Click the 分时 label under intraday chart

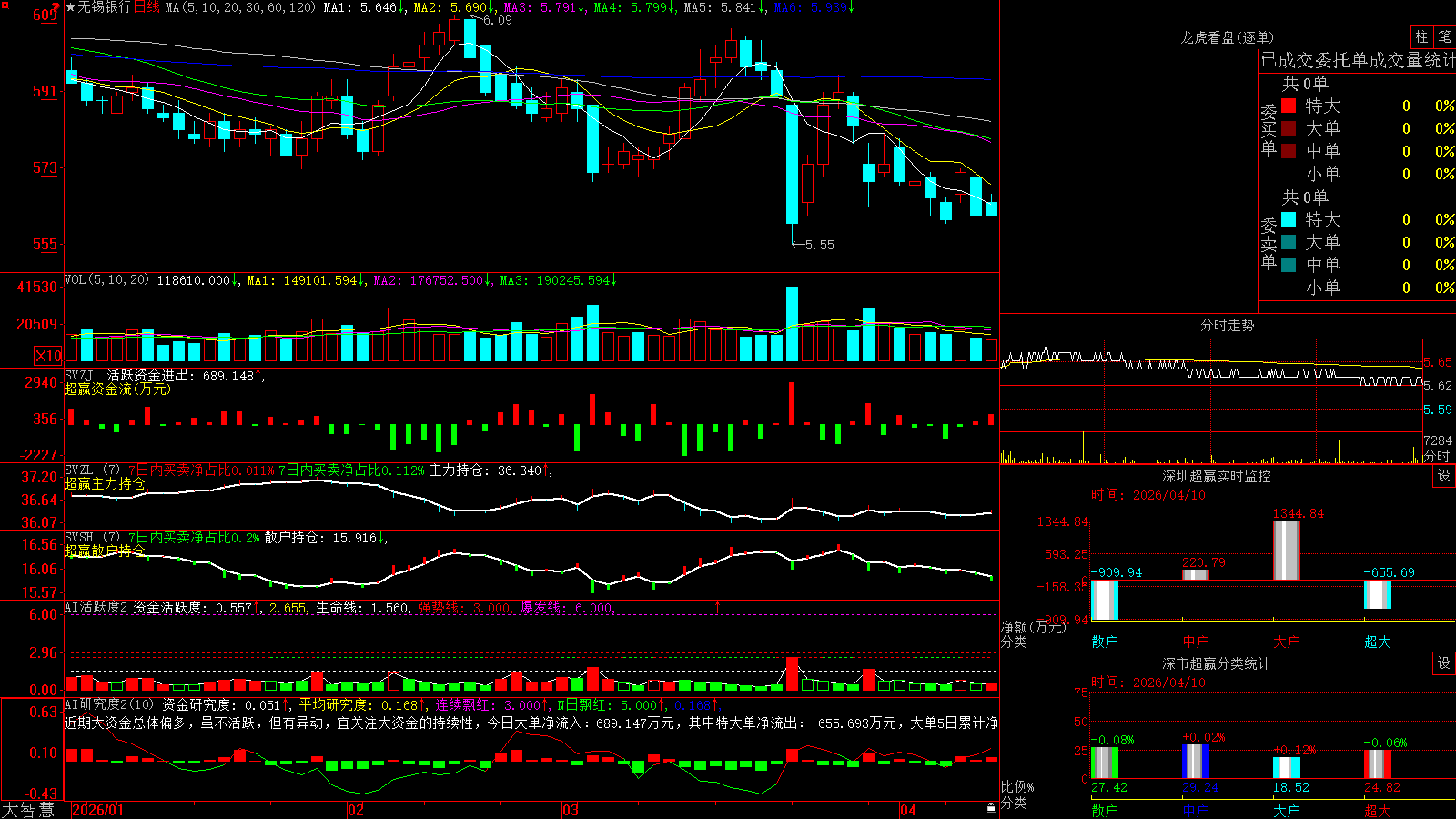tap(1437, 456)
